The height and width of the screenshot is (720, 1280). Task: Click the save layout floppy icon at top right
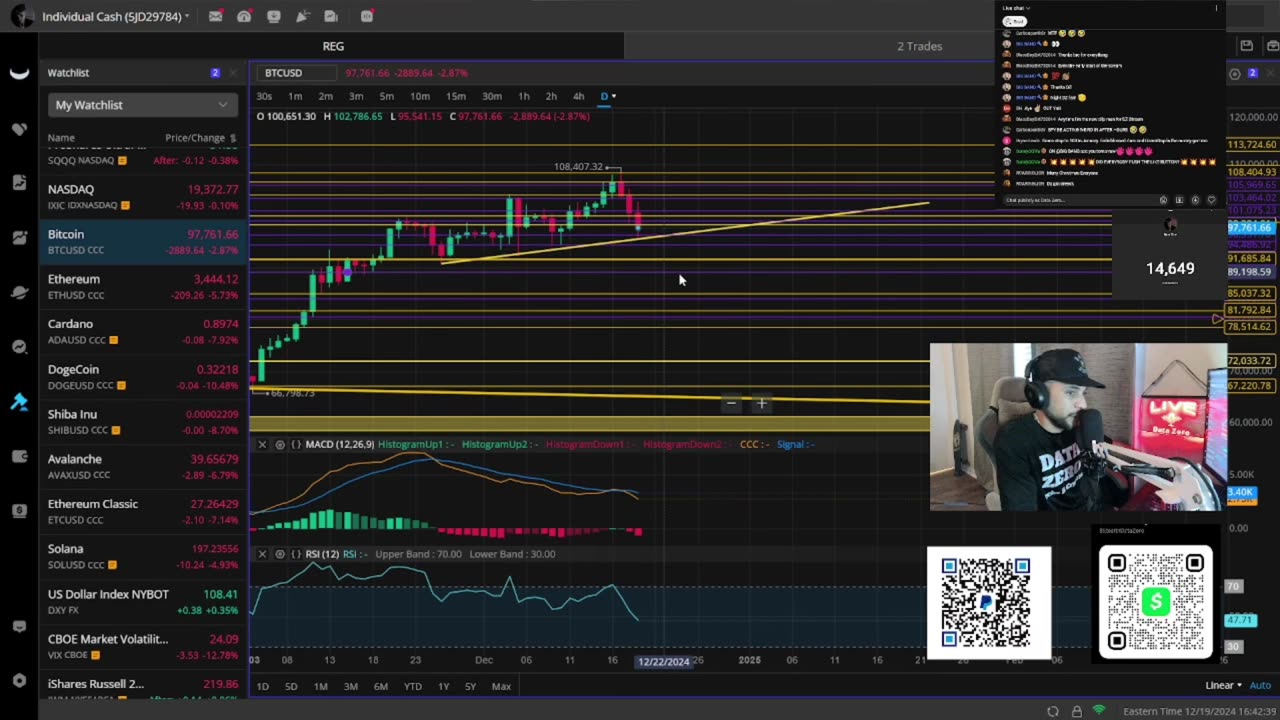1247,45
